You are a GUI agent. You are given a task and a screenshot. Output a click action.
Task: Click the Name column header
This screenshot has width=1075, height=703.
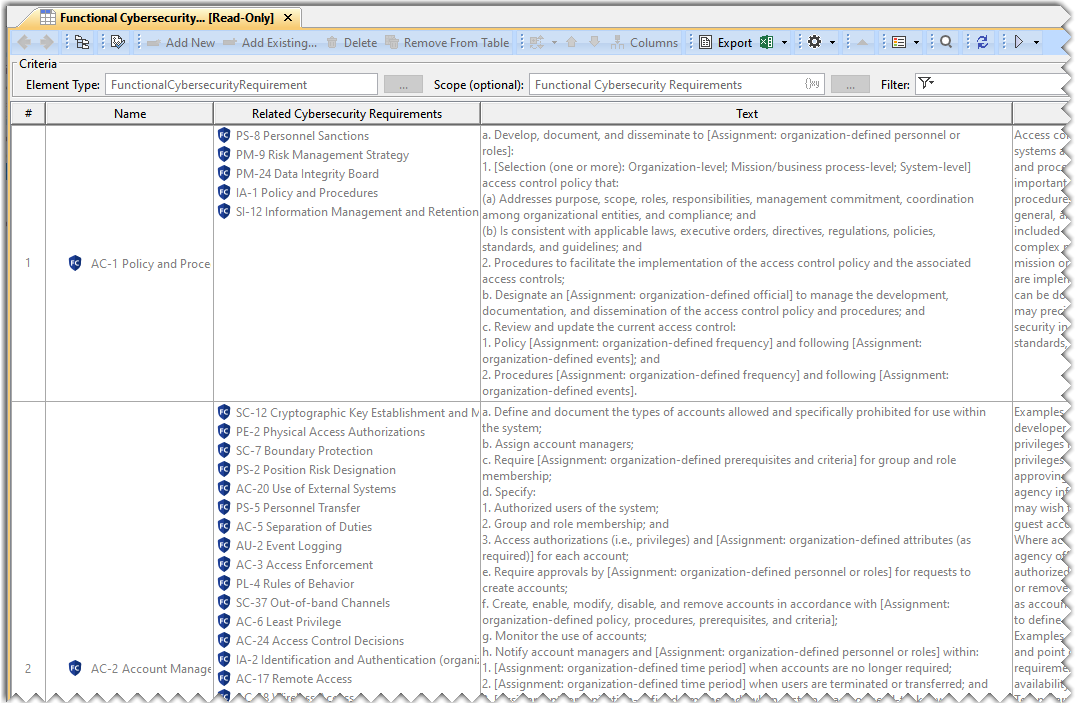coord(130,113)
